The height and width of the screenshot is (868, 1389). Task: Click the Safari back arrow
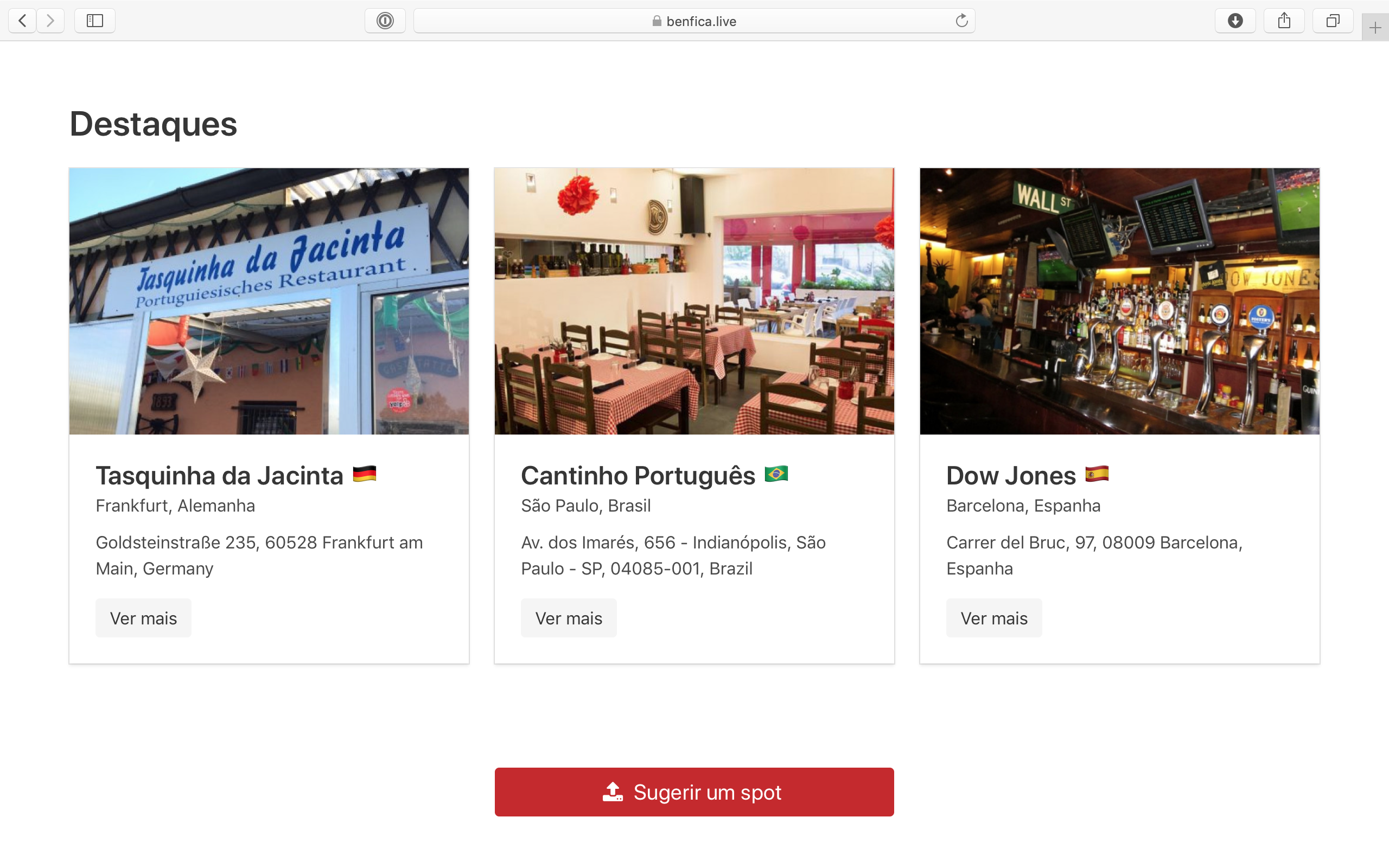[x=22, y=21]
